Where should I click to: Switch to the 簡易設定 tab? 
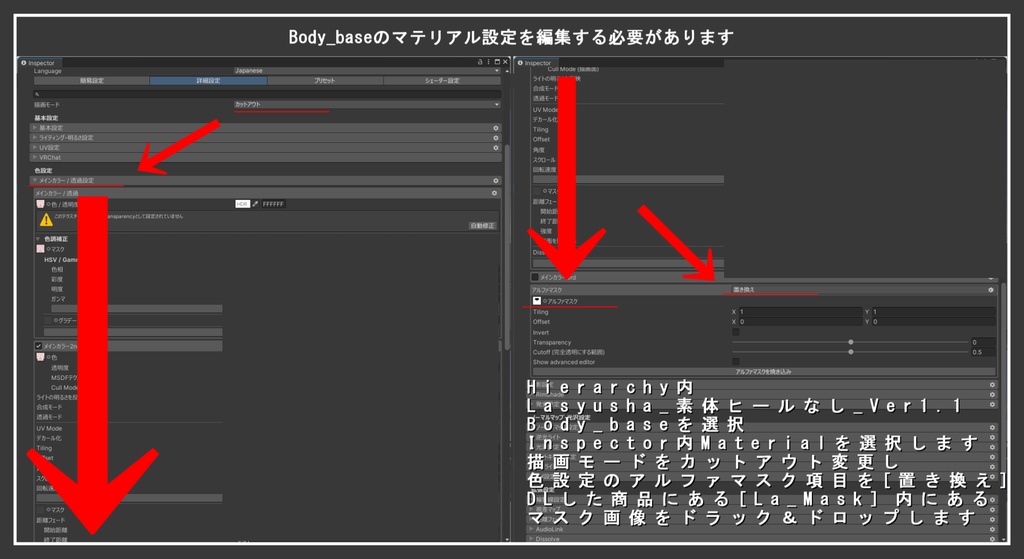(x=91, y=81)
